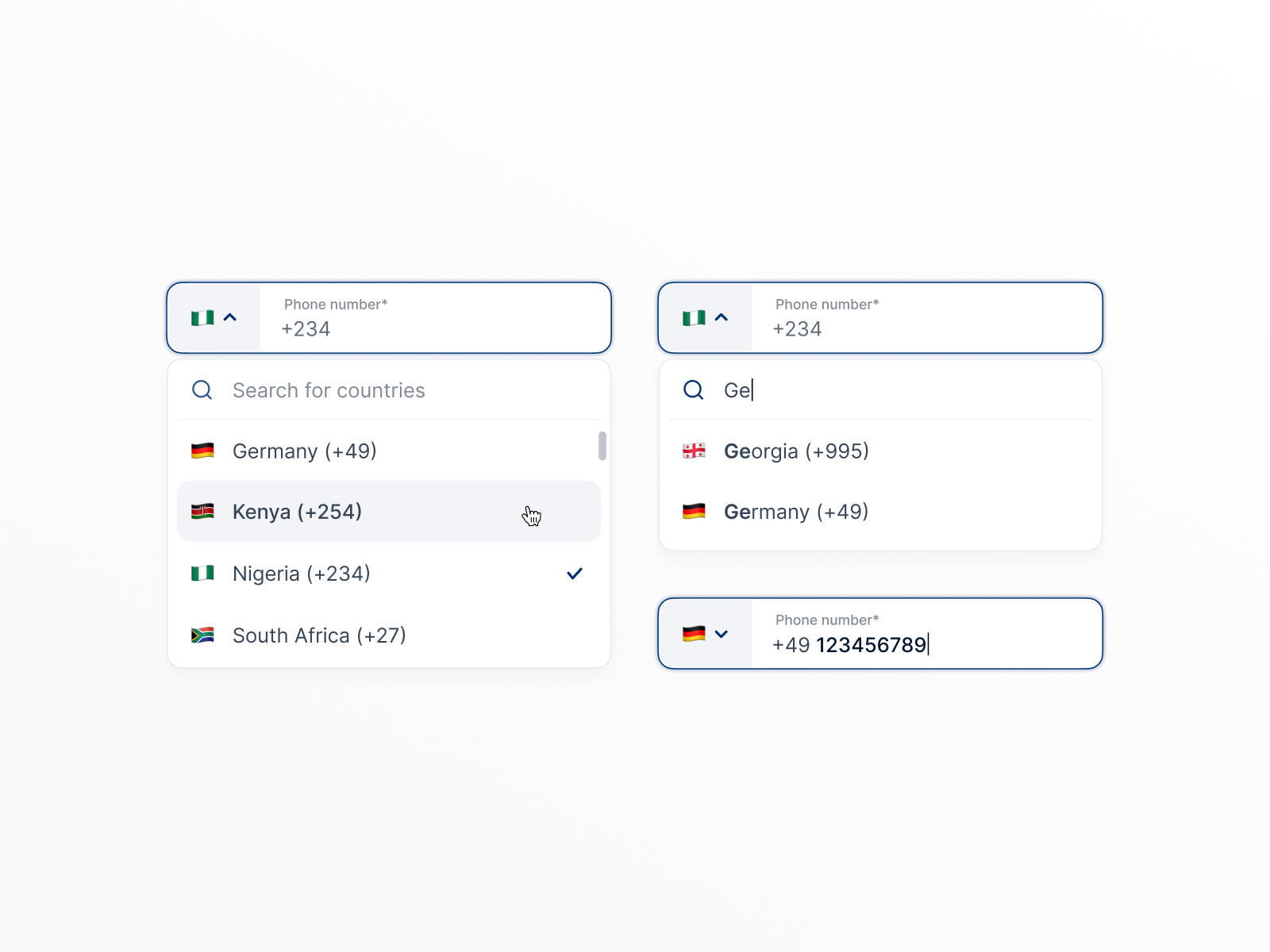Click the search magnifier icon in right dropdown
The width and height of the screenshot is (1270, 952).
click(x=694, y=390)
